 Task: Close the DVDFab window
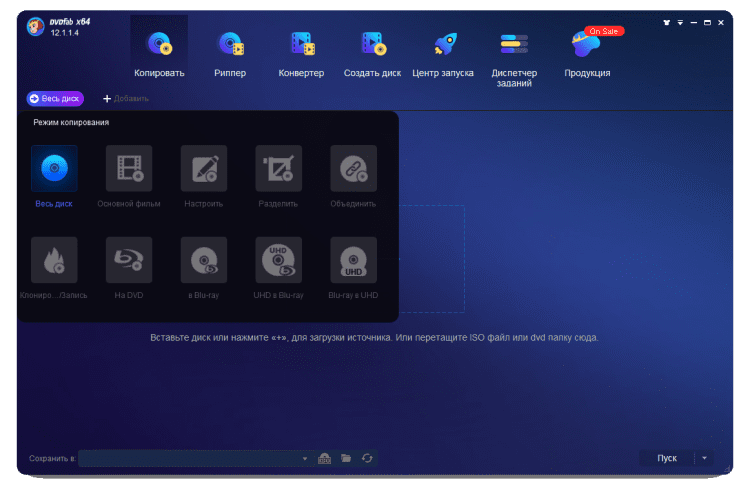721,22
